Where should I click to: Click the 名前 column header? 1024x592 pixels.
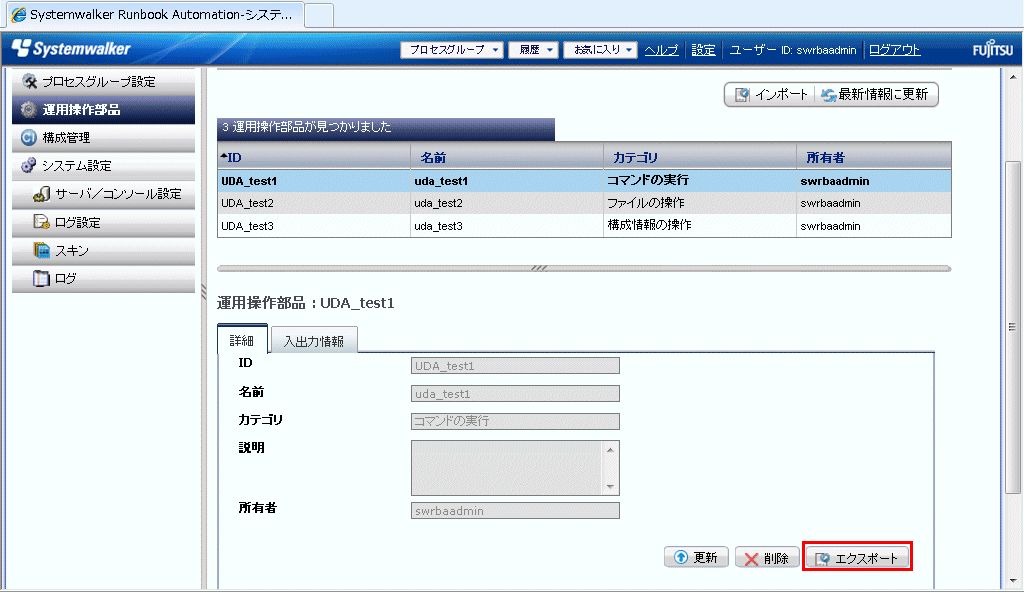tap(507, 157)
